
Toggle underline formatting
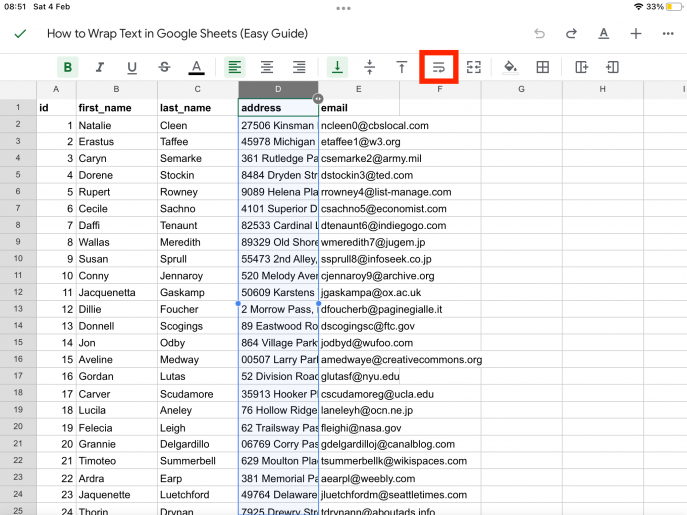[x=132, y=67]
